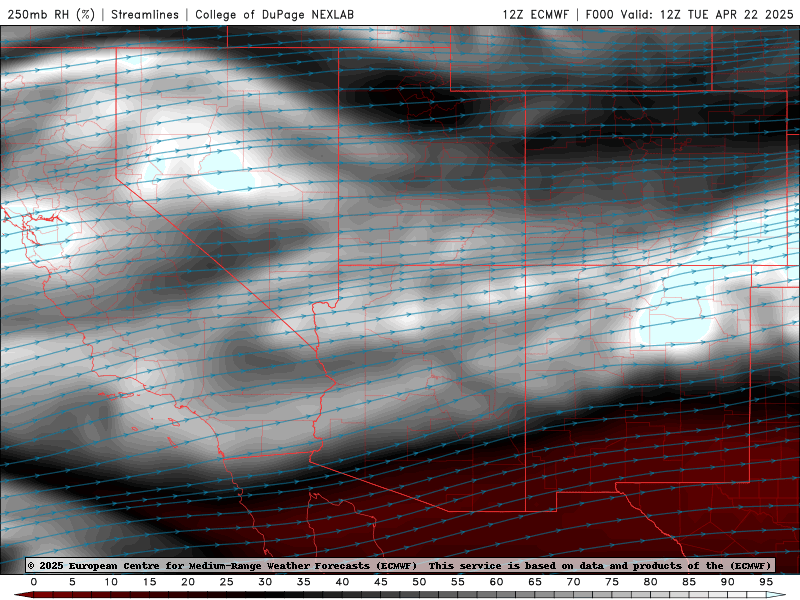Click the '45' label on color scale
The height and width of the screenshot is (600, 800).
pyautogui.click(x=381, y=582)
